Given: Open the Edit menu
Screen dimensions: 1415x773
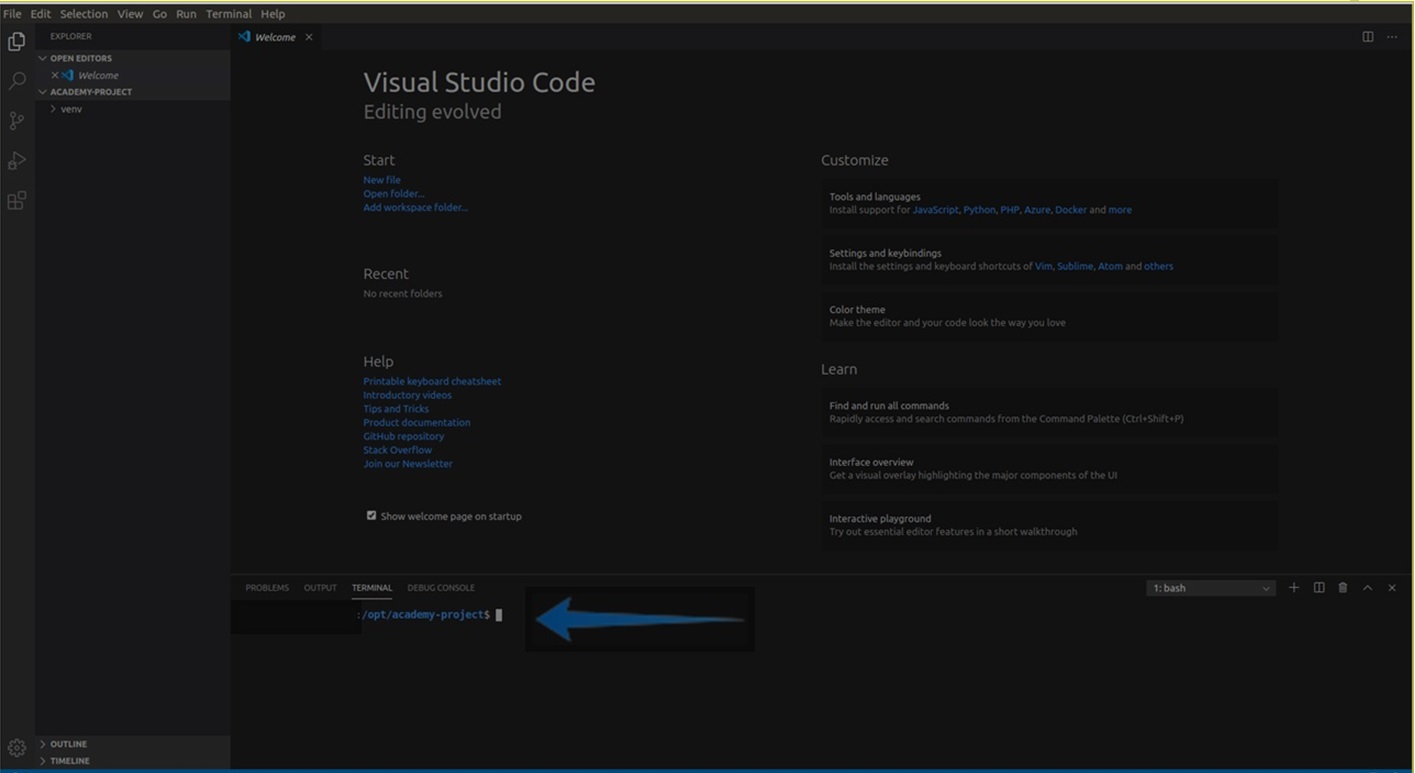Looking at the screenshot, I should [40, 14].
